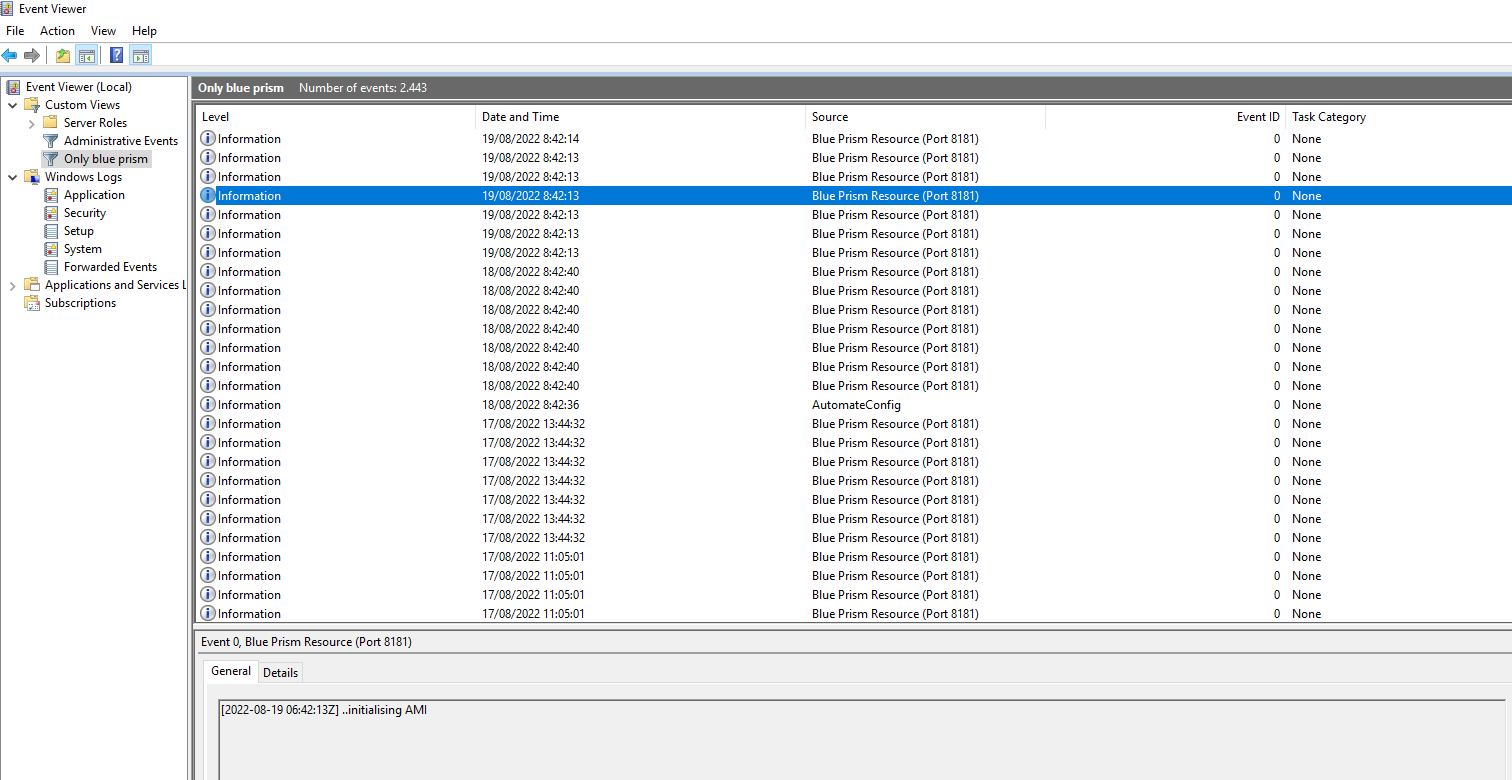Click the Security log icon
1512x780 pixels.
[51, 213]
